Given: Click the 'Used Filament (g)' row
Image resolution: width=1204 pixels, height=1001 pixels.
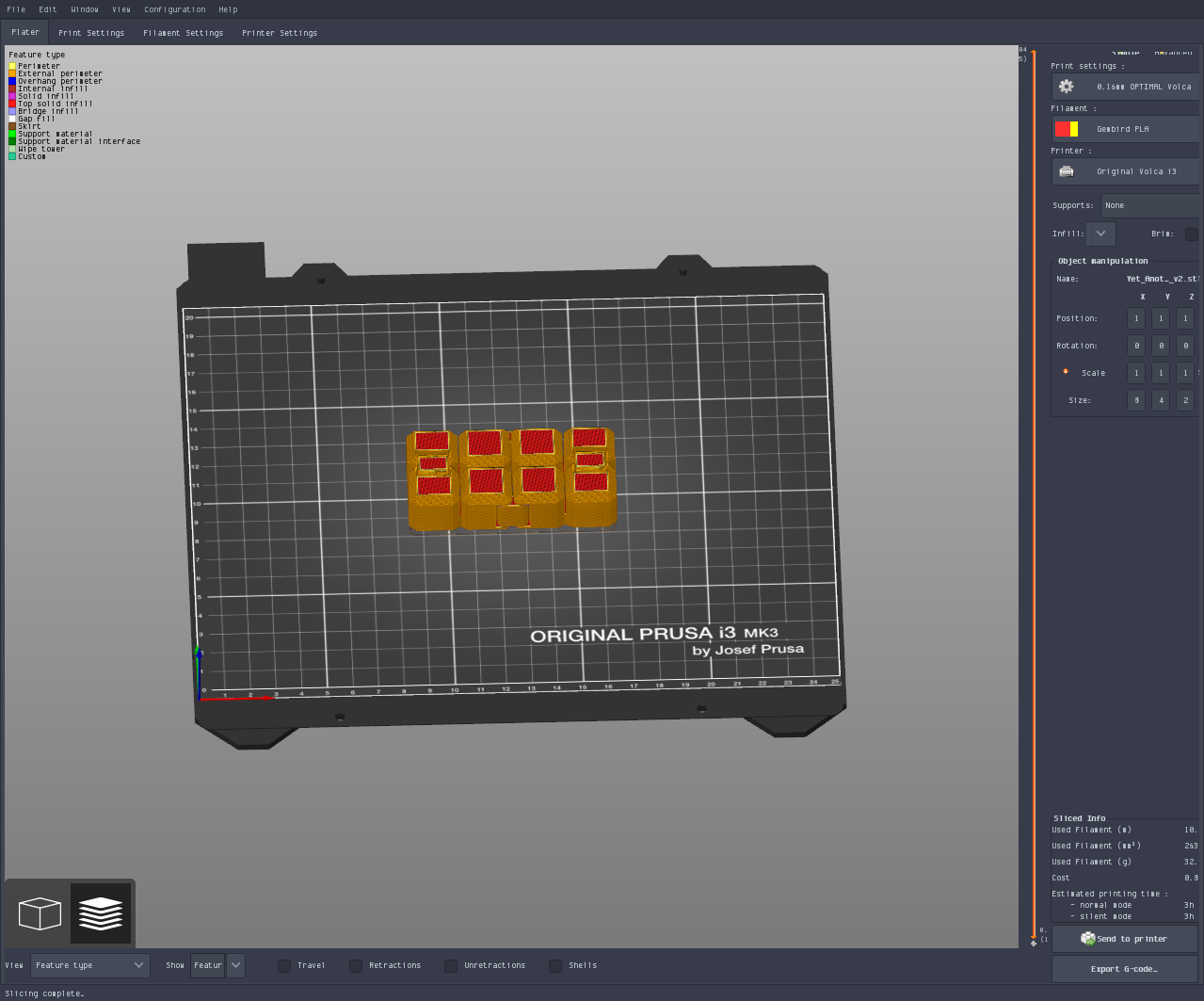Looking at the screenshot, I should click(1125, 862).
